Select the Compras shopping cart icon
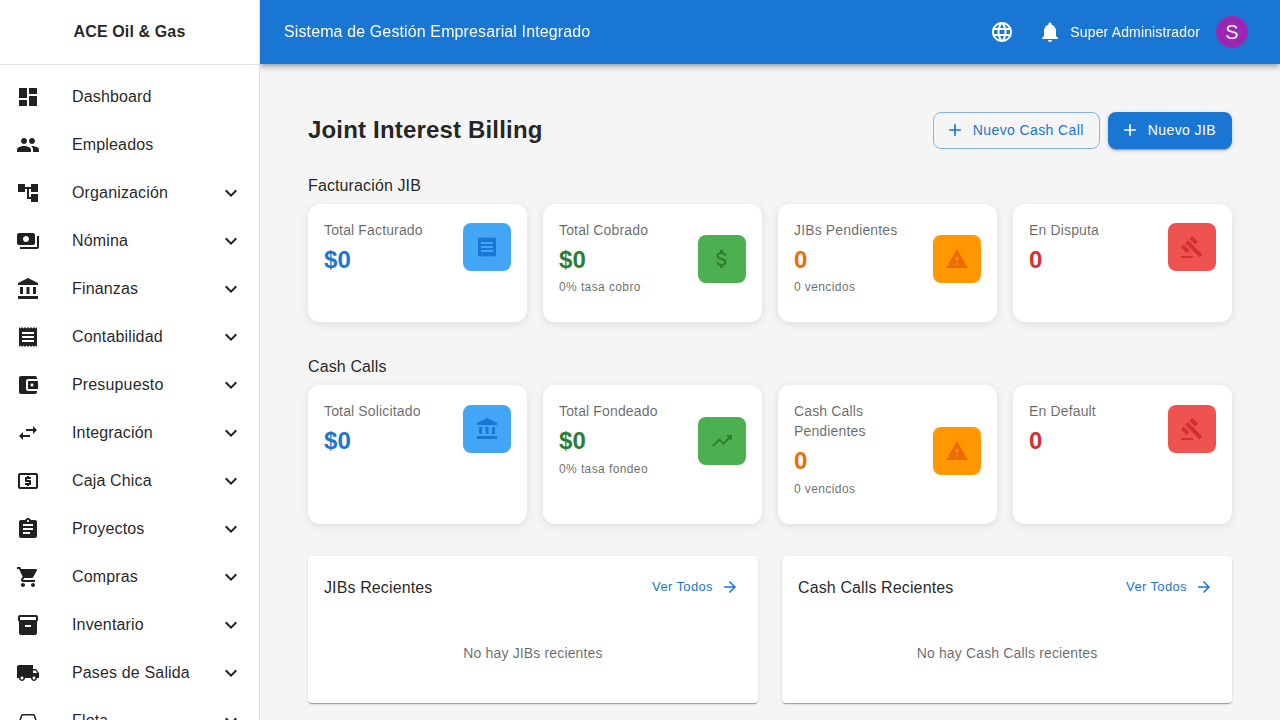This screenshot has height=720, width=1280. (x=27, y=576)
